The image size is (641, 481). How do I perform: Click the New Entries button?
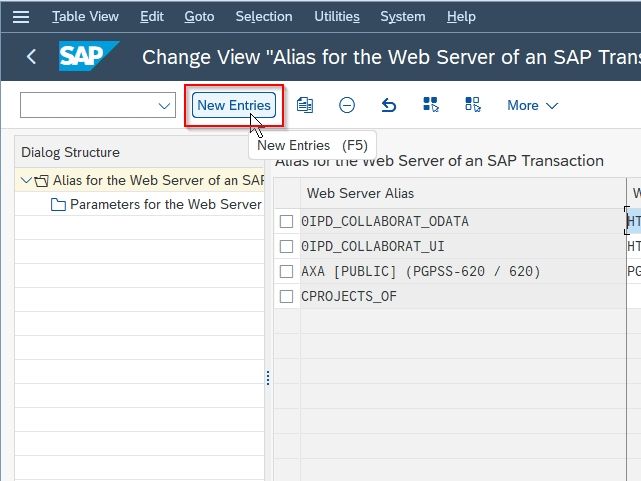[x=234, y=105]
